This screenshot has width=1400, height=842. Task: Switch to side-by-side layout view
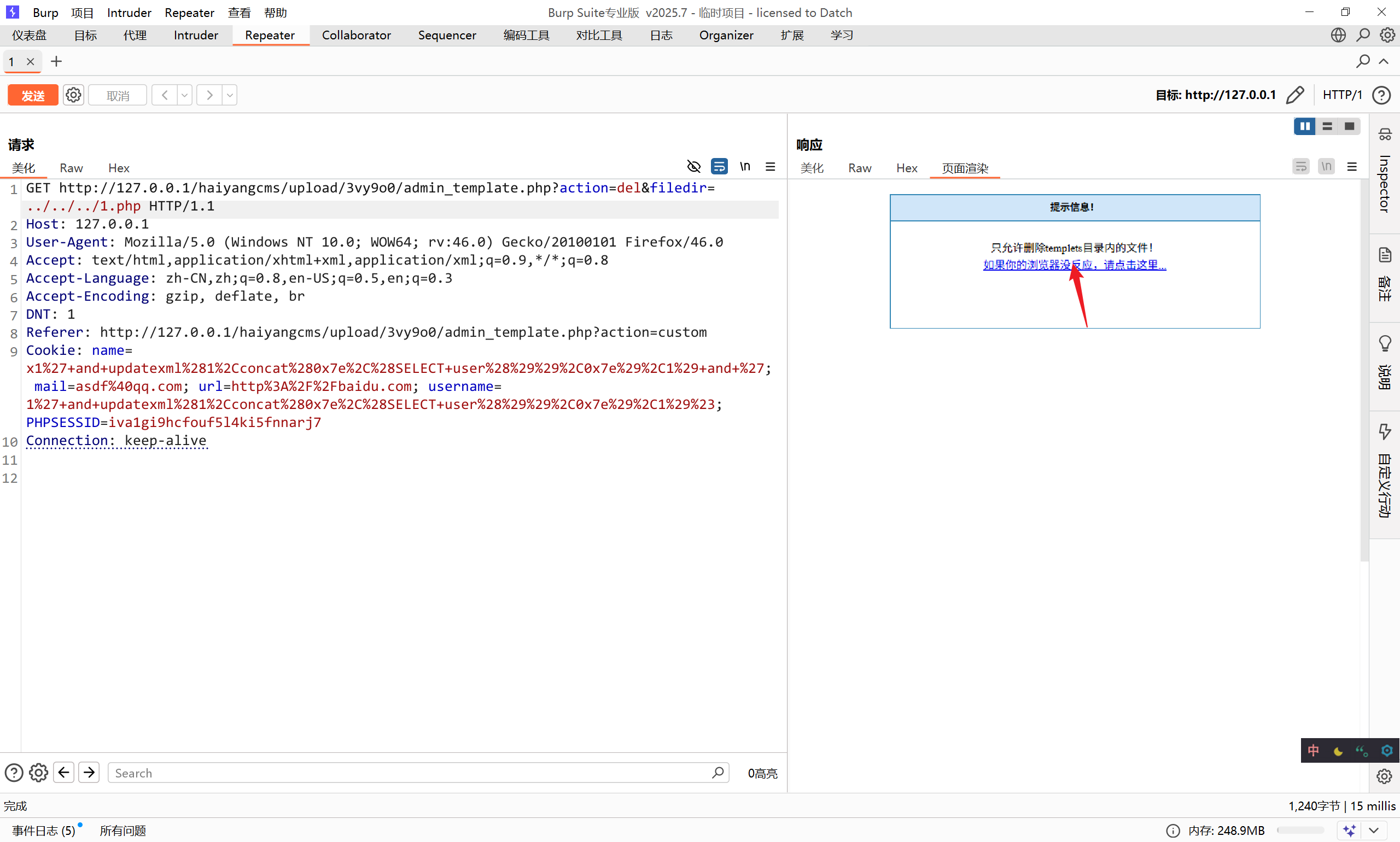point(1304,126)
